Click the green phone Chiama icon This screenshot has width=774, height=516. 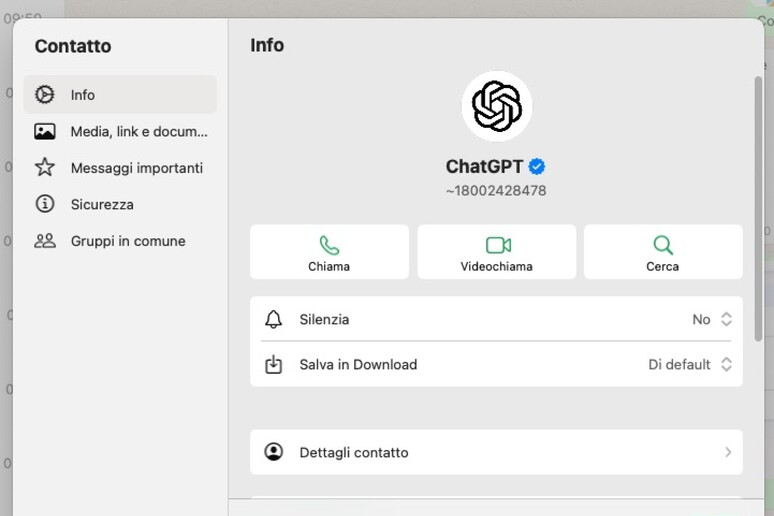click(329, 245)
